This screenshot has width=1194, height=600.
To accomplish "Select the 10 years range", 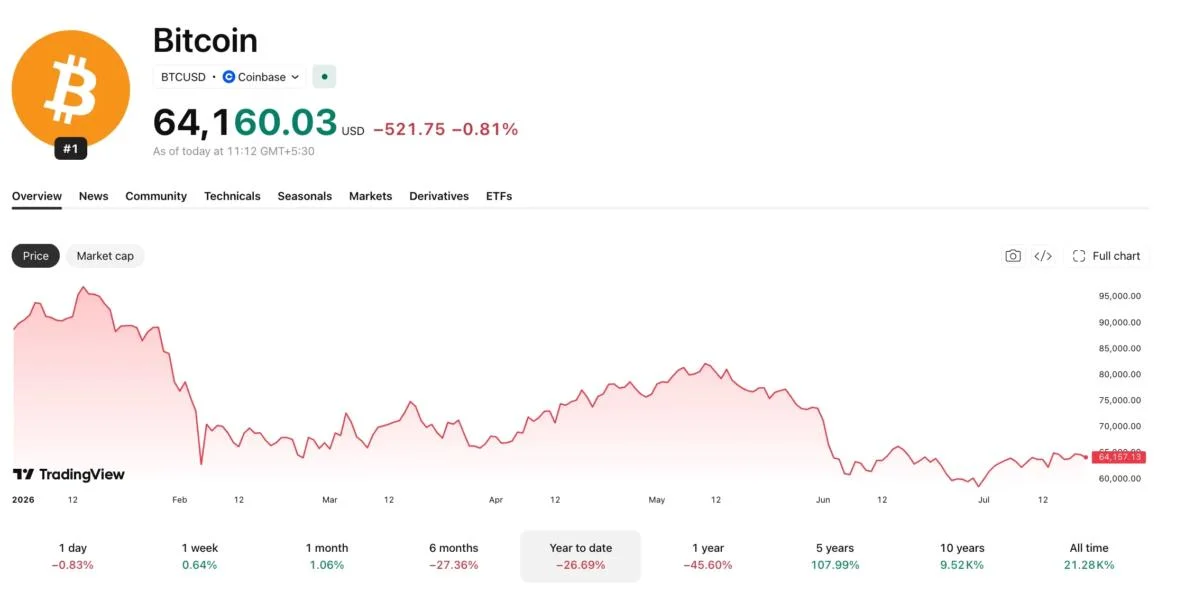I will [x=963, y=557].
